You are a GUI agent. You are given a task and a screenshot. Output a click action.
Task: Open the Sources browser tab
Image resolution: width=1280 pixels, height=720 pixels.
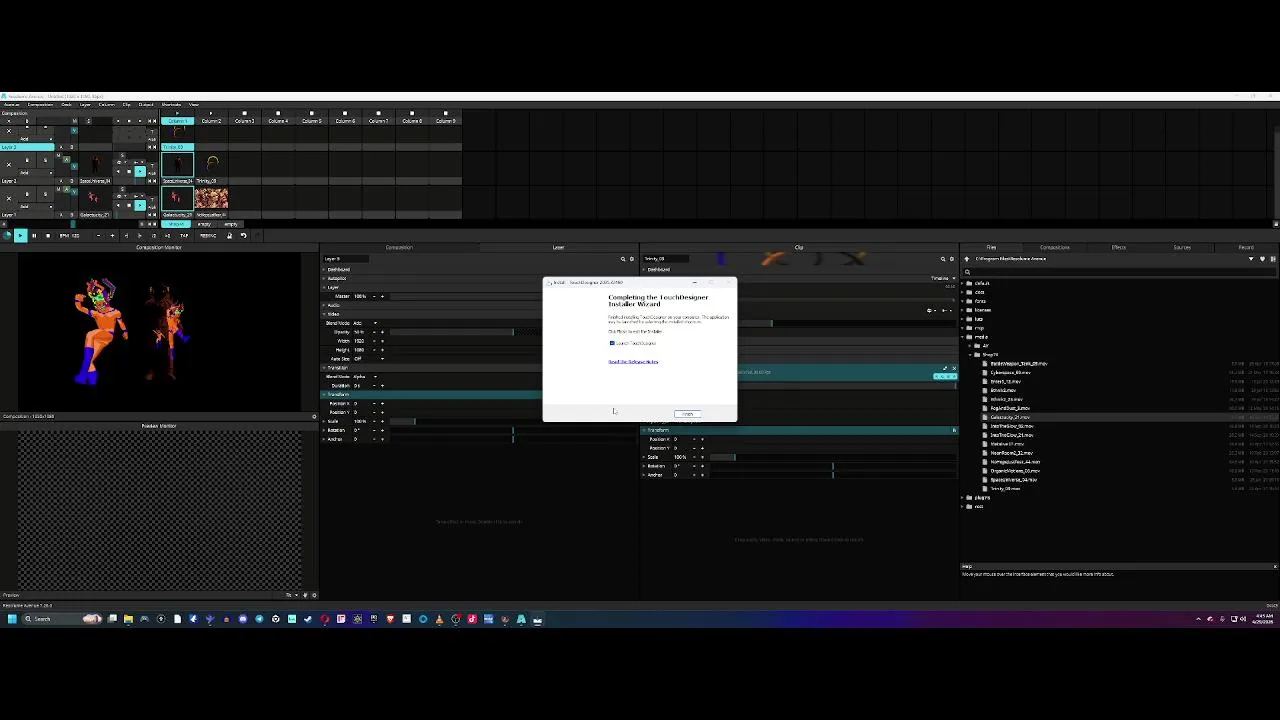click(1182, 247)
